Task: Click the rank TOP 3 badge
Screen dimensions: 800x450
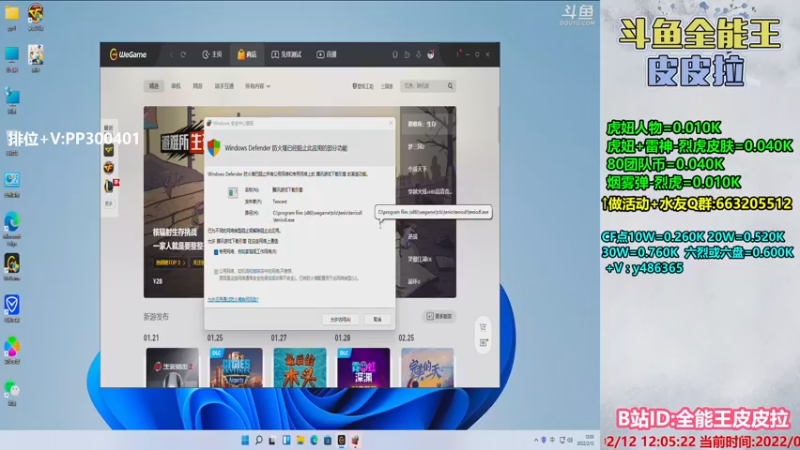Action: coord(171,263)
